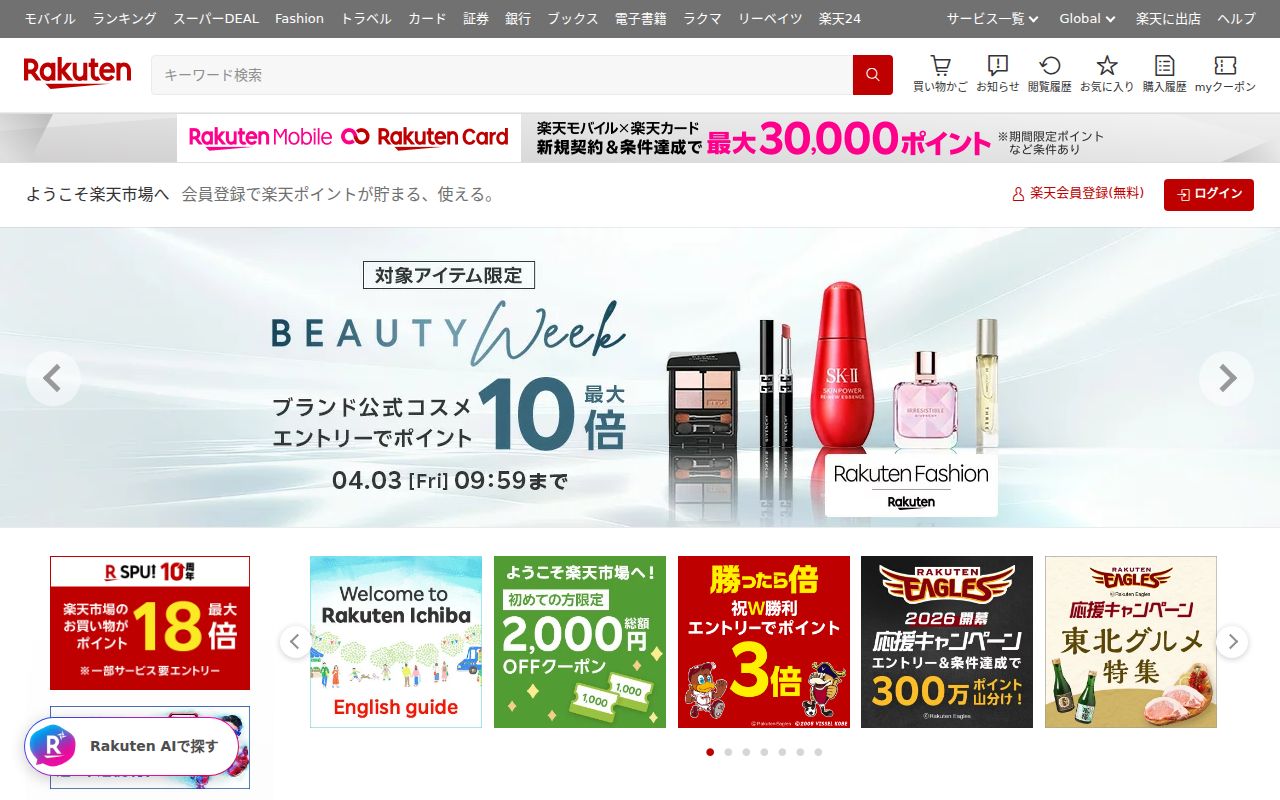
Task: Open favorites (お気に入り) star icon
Action: pyautogui.click(x=1107, y=75)
